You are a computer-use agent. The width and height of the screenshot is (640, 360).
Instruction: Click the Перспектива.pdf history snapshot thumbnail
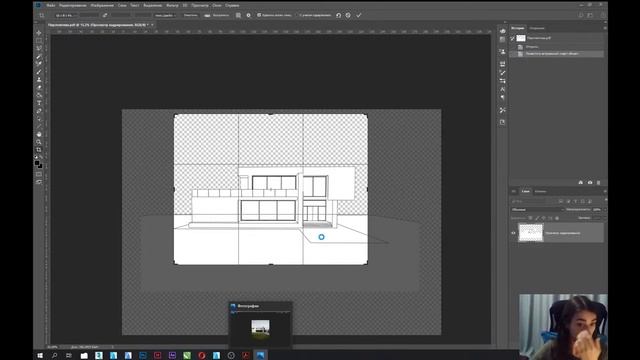pyautogui.click(x=521, y=38)
